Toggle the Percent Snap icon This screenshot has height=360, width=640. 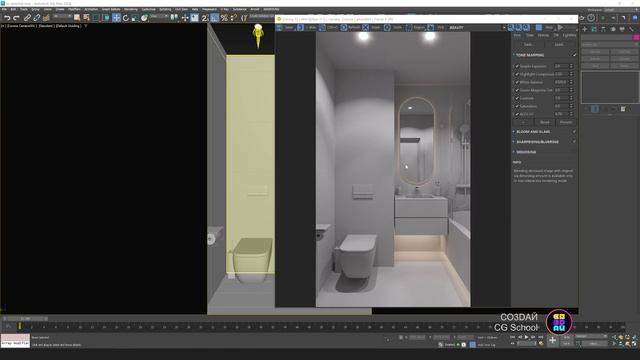(x=224, y=18)
